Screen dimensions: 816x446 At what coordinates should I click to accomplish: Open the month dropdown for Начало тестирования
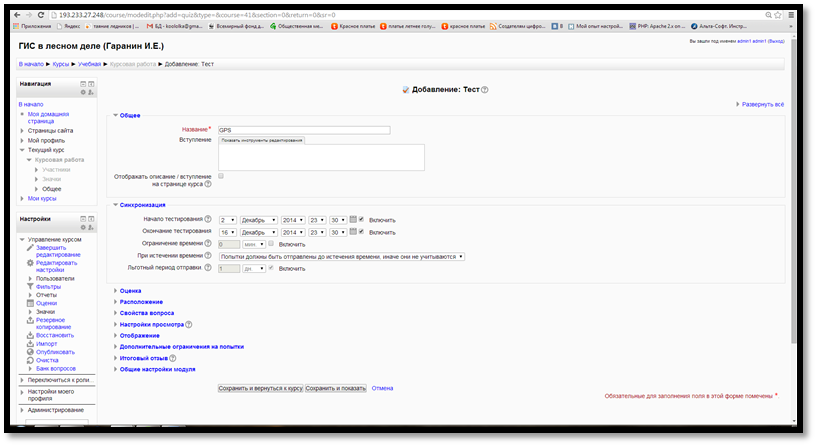point(259,220)
